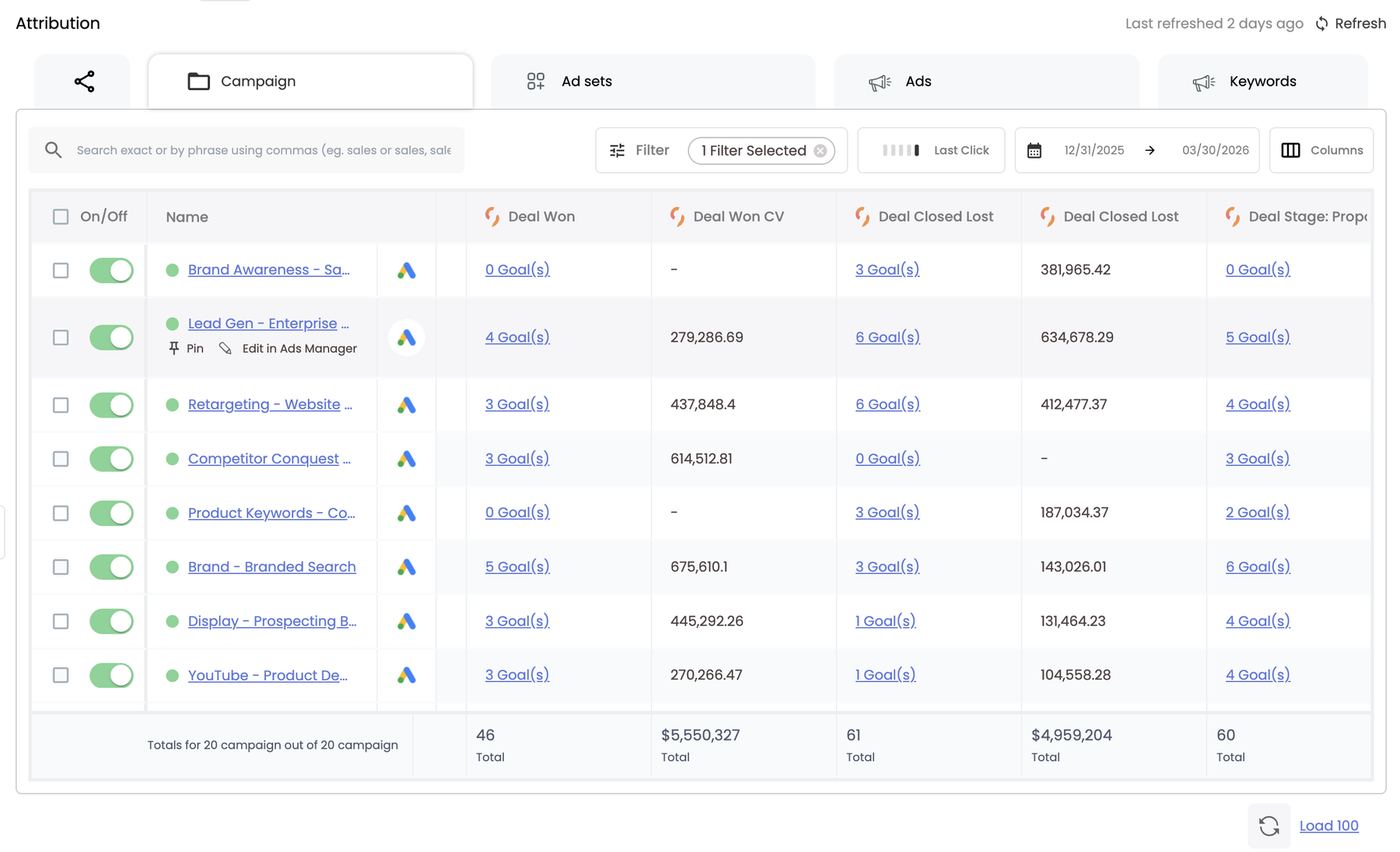Sort by the Deal Won column header
The width and height of the screenshot is (1400, 852).
pyautogui.click(x=541, y=217)
